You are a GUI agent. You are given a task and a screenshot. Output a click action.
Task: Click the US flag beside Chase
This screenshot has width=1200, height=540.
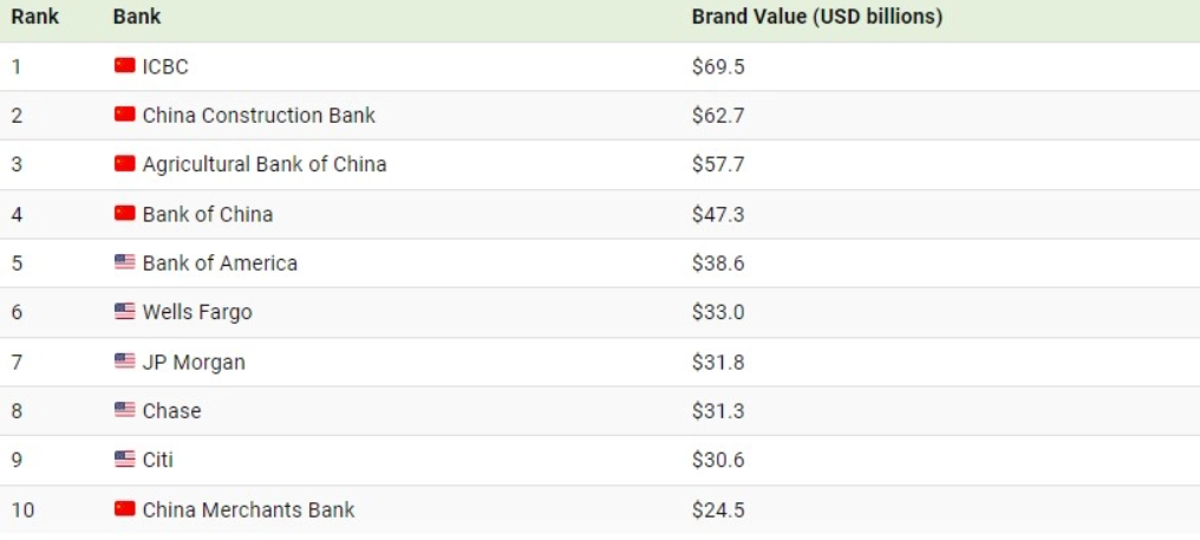click(124, 410)
